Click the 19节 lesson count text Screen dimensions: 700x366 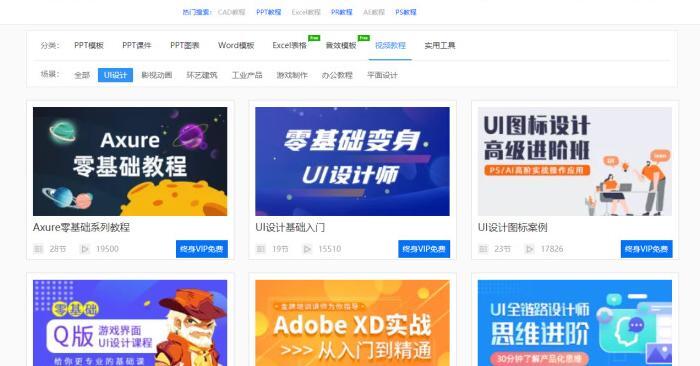[x=280, y=249]
